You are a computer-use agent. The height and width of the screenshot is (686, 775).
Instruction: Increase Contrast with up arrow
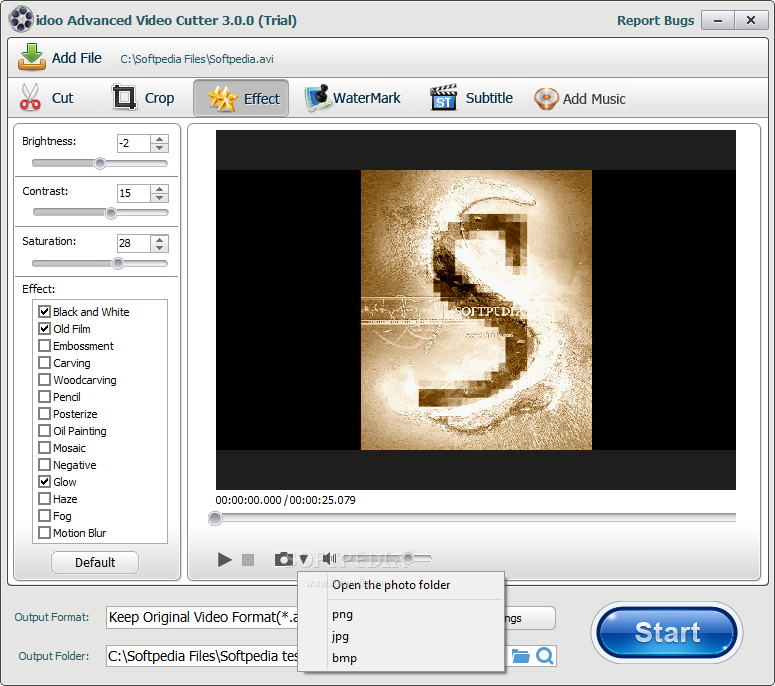tap(159, 189)
